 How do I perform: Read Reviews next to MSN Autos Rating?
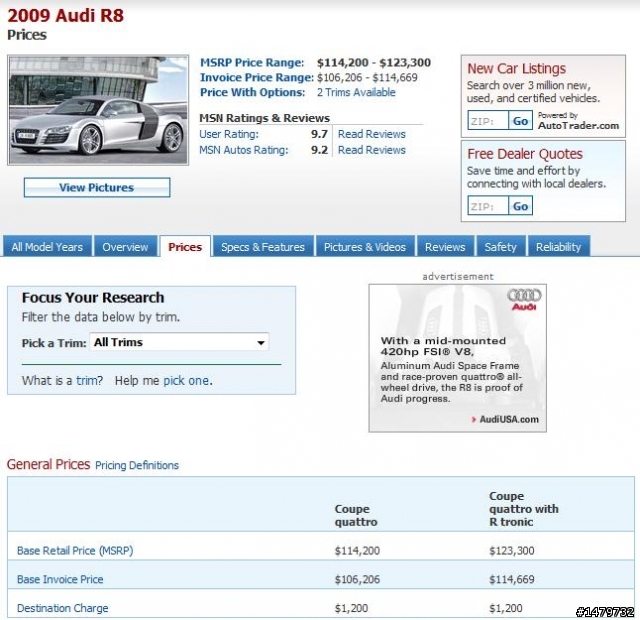[372, 150]
